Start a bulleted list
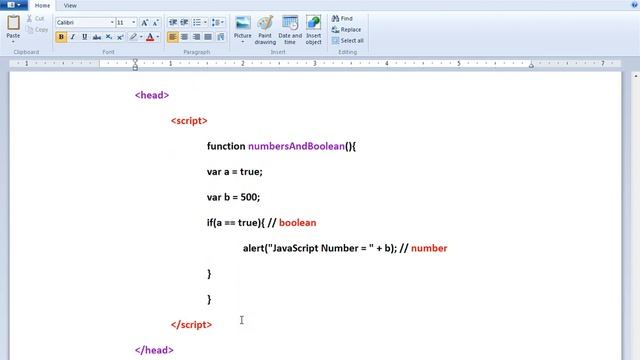640x360 pixels. tap(197, 22)
